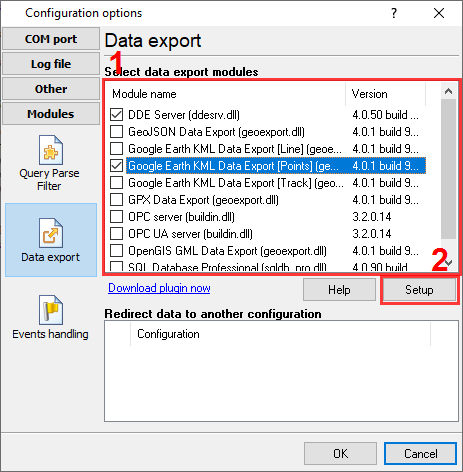Click the question mark help icon in title bar
463x472 pixels.
coord(394,13)
